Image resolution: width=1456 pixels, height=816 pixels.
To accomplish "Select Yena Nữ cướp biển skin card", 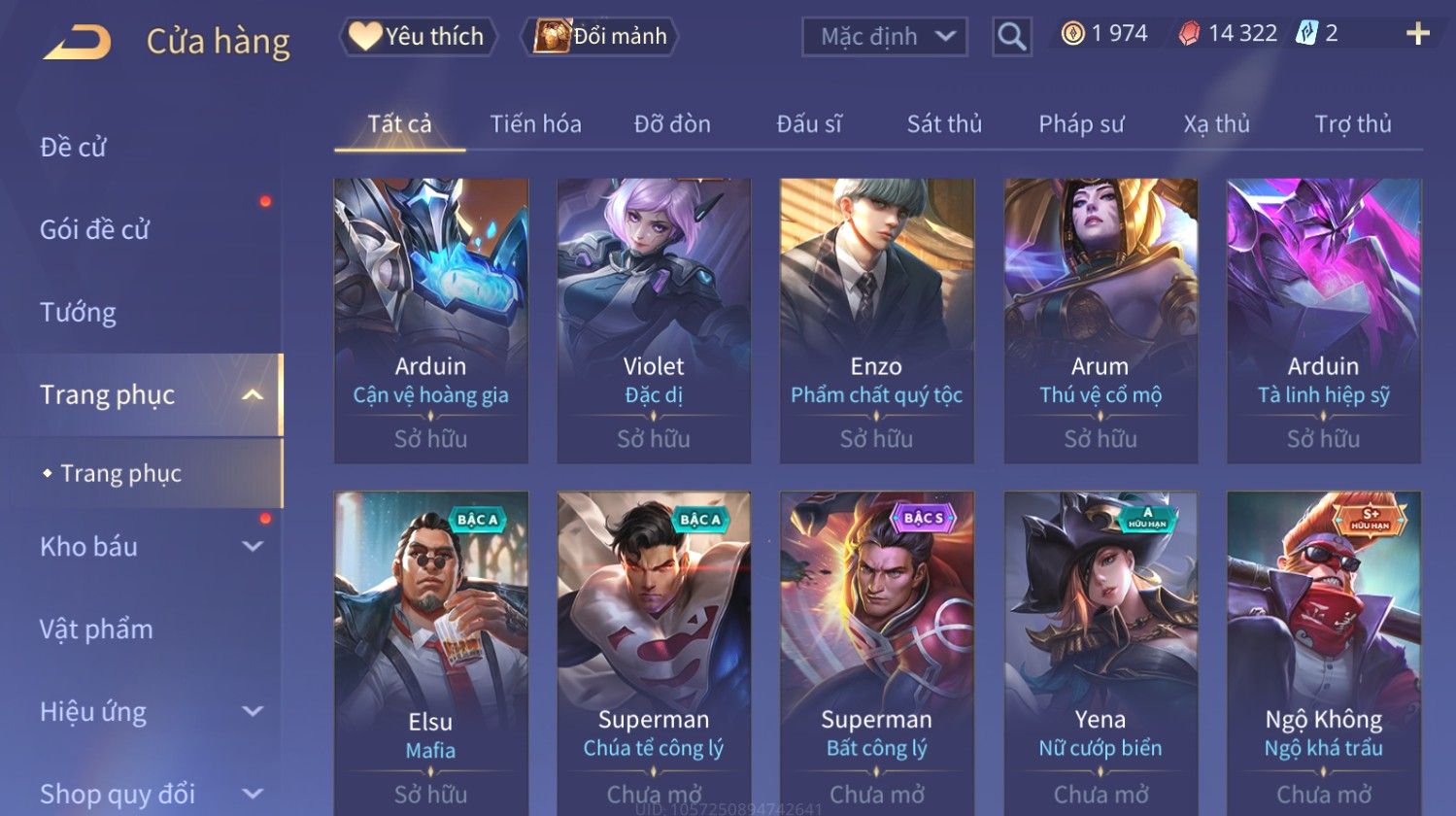I will pos(1100,653).
